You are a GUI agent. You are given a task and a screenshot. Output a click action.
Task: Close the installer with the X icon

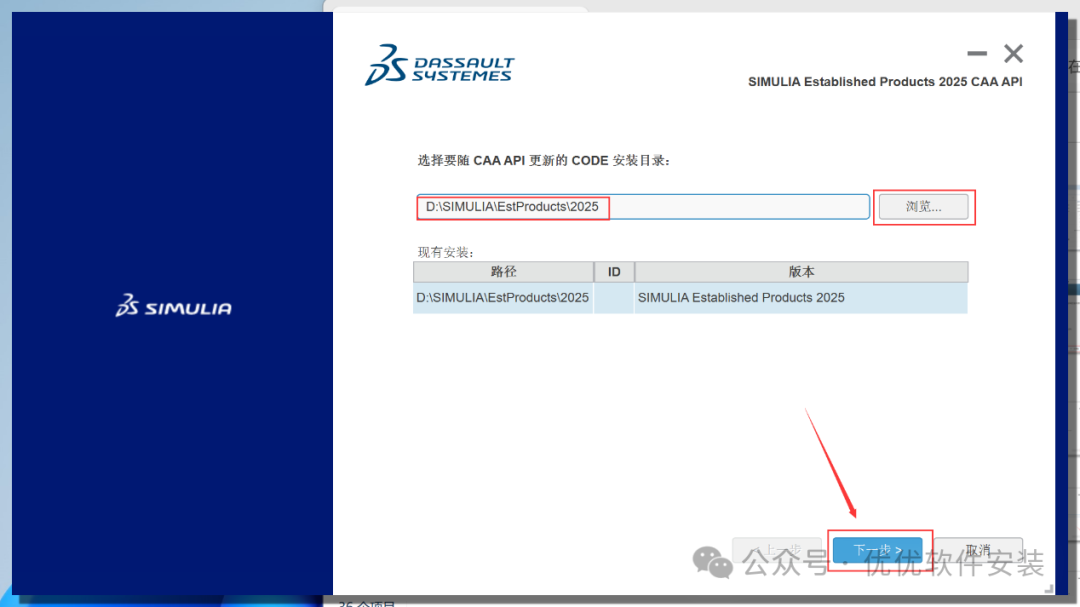click(1013, 54)
